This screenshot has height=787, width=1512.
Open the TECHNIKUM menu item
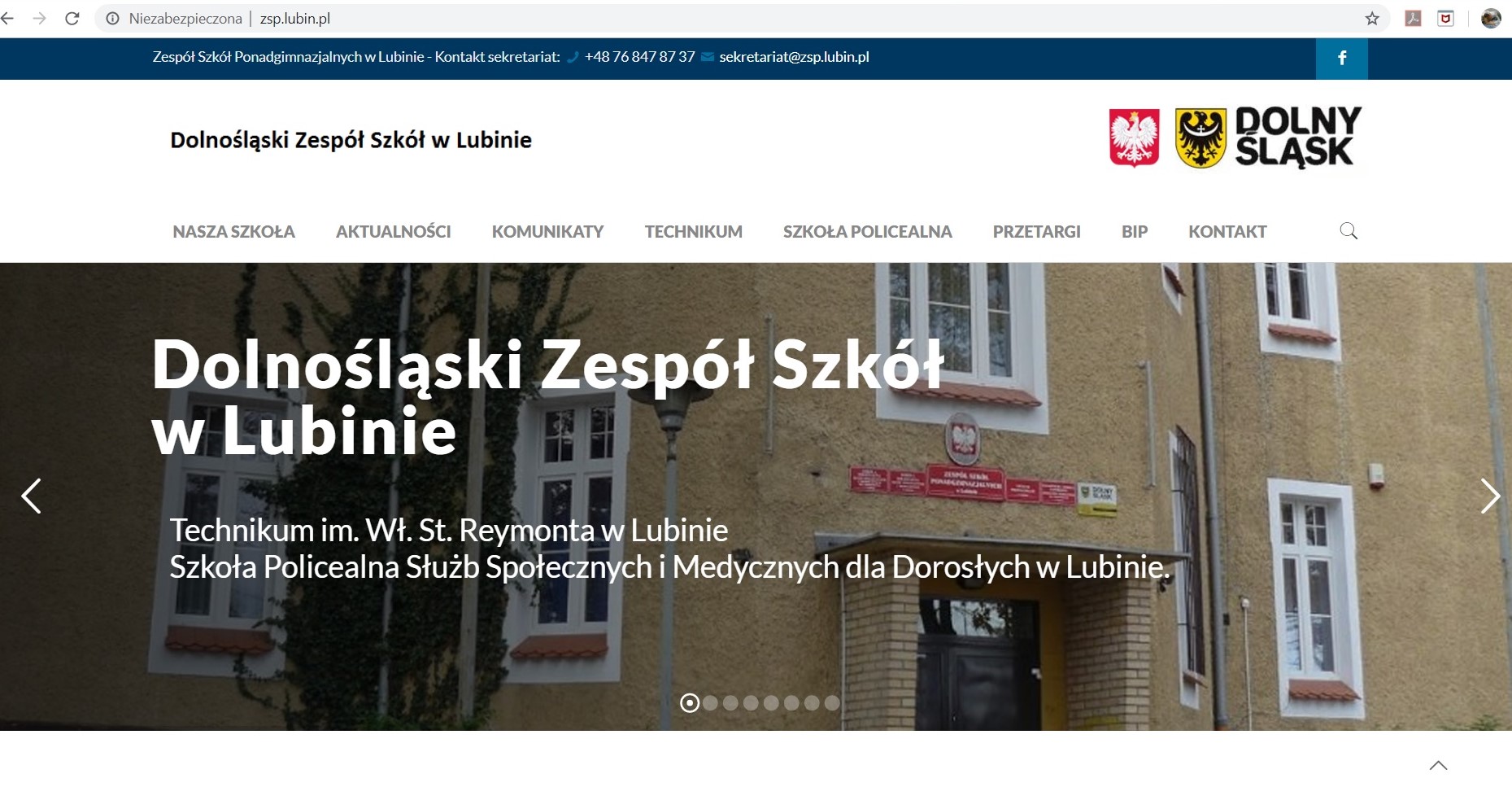pos(692,232)
